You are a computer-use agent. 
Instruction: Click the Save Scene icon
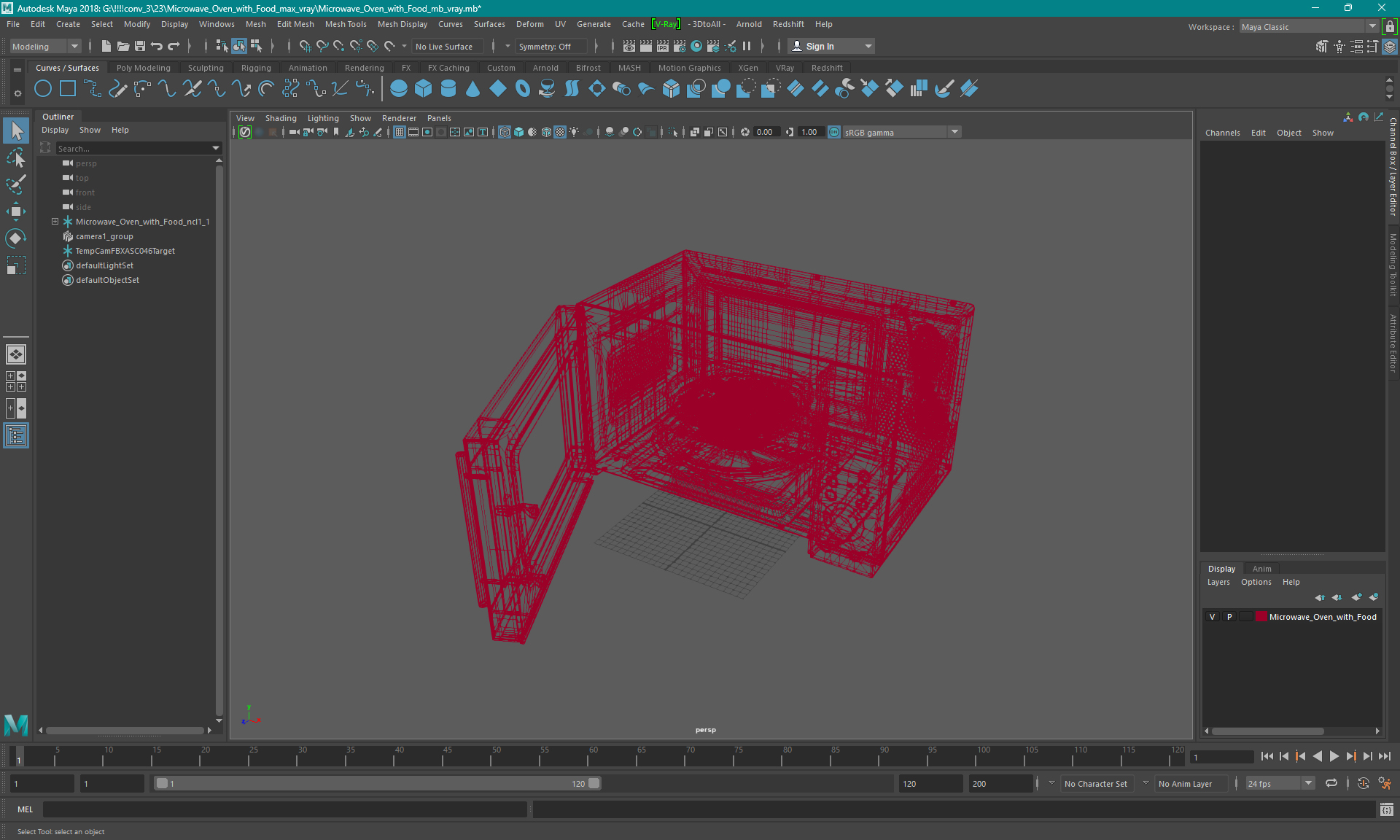[x=140, y=46]
